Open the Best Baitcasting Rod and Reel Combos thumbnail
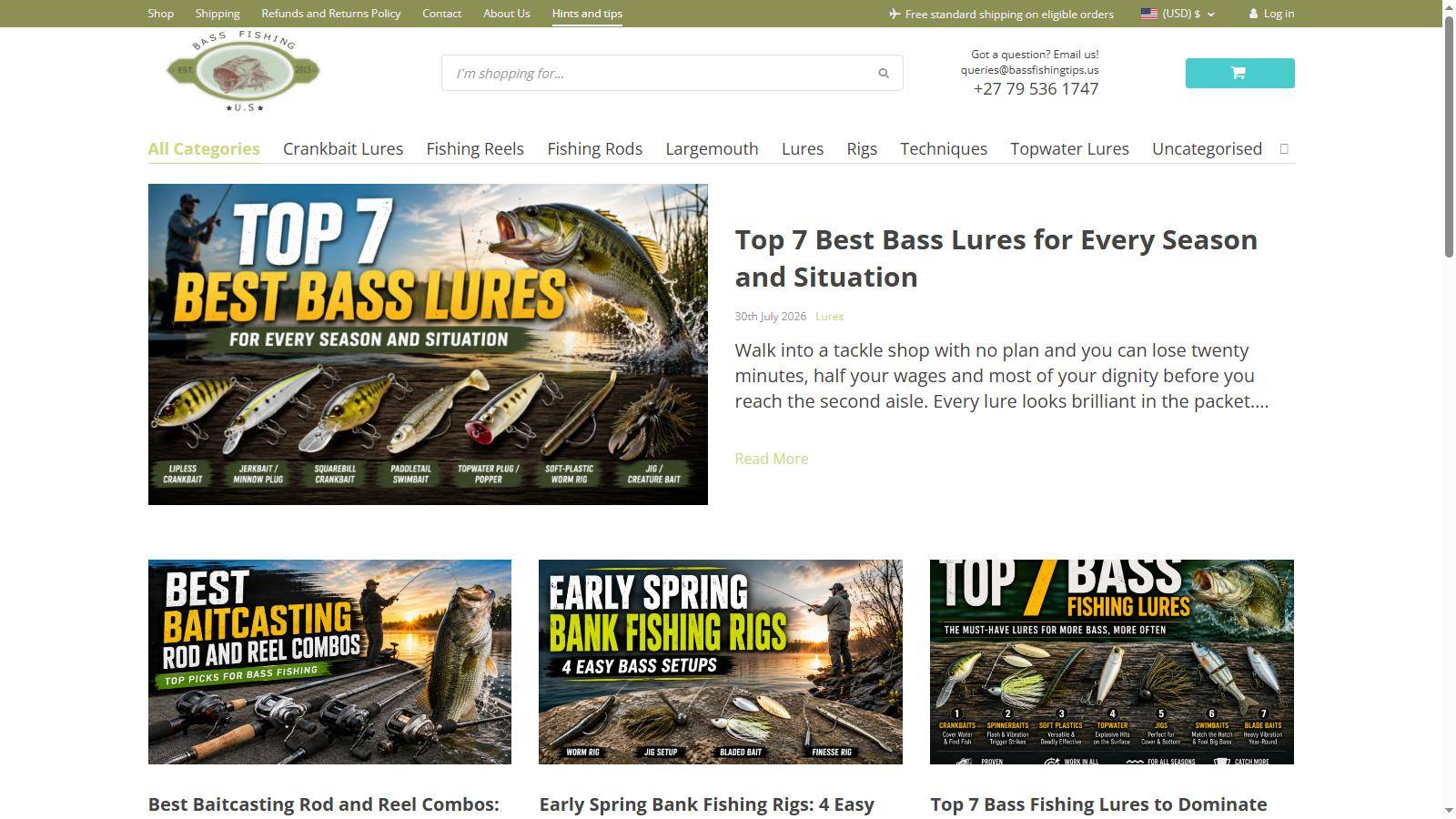Viewport: 1456px width, 819px height. click(x=329, y=662)
